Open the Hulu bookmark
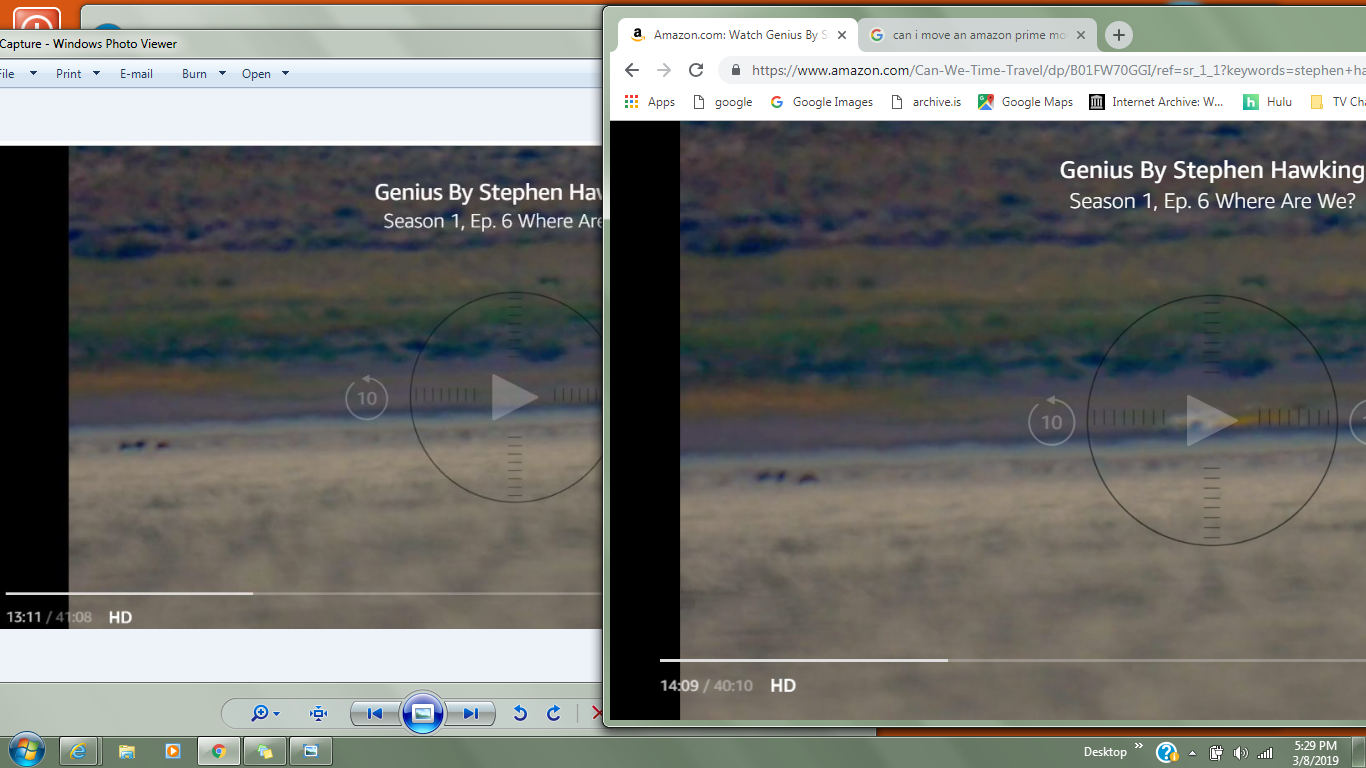The image size is (1366, 768). click(1268, 102)
